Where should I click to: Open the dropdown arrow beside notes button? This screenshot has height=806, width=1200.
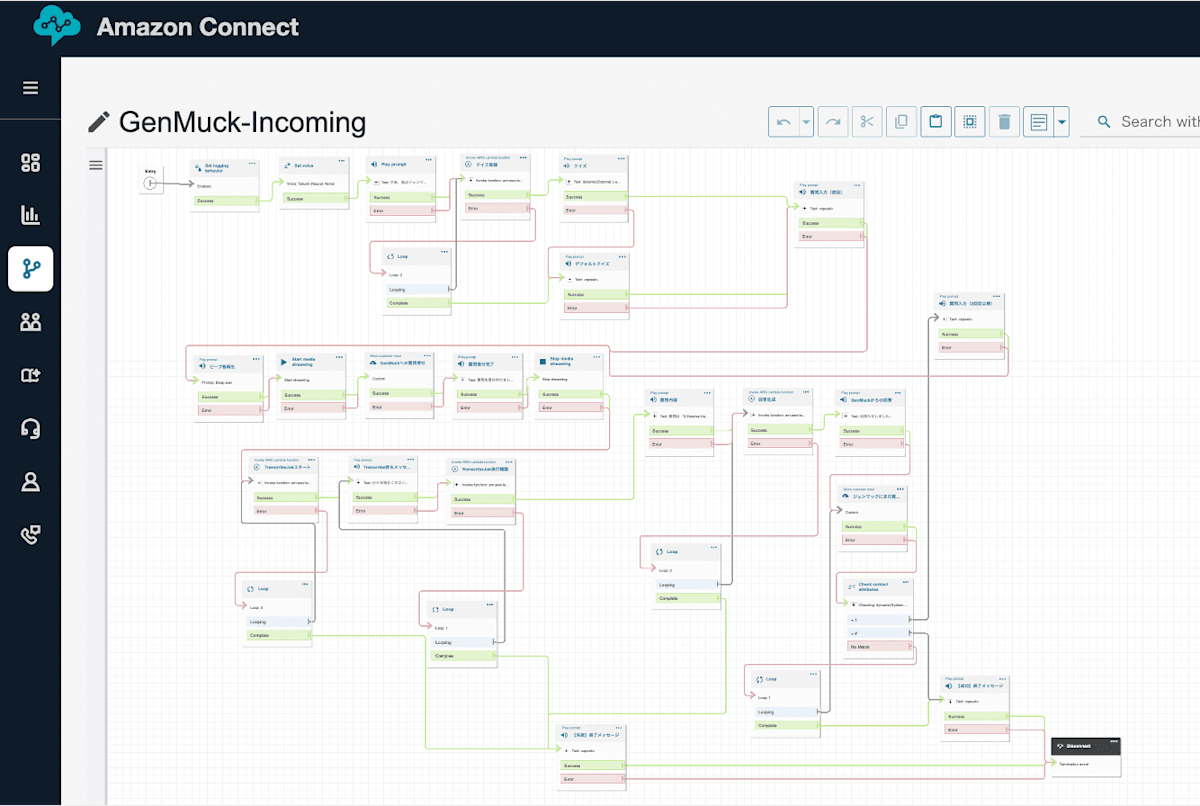pos(1061,122)
